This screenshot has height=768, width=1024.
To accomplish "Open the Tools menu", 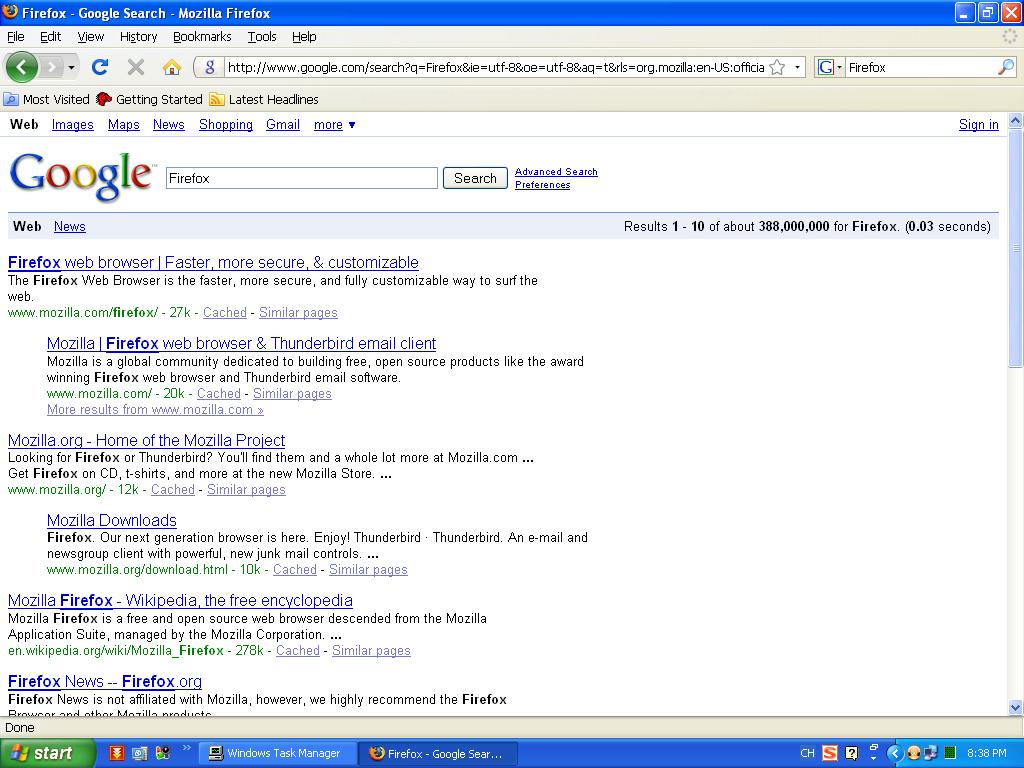I will pos(262,37).
